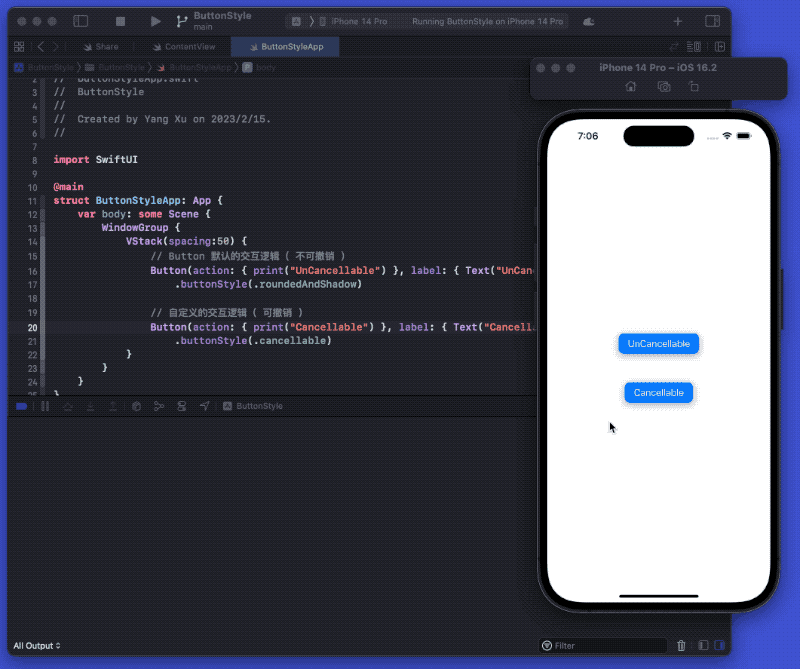The image size is (800, 669).
Task: Click the ButtonStyle folder breadcrumb
Action: click(x=115, y=67)
